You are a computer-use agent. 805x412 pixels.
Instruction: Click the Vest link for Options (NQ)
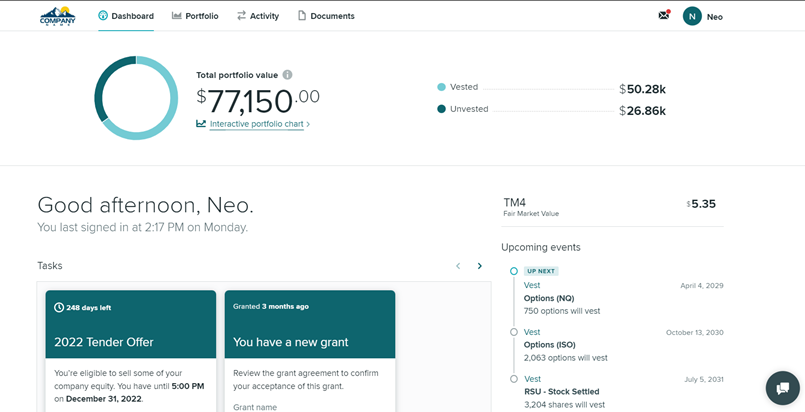click(532, 285)
